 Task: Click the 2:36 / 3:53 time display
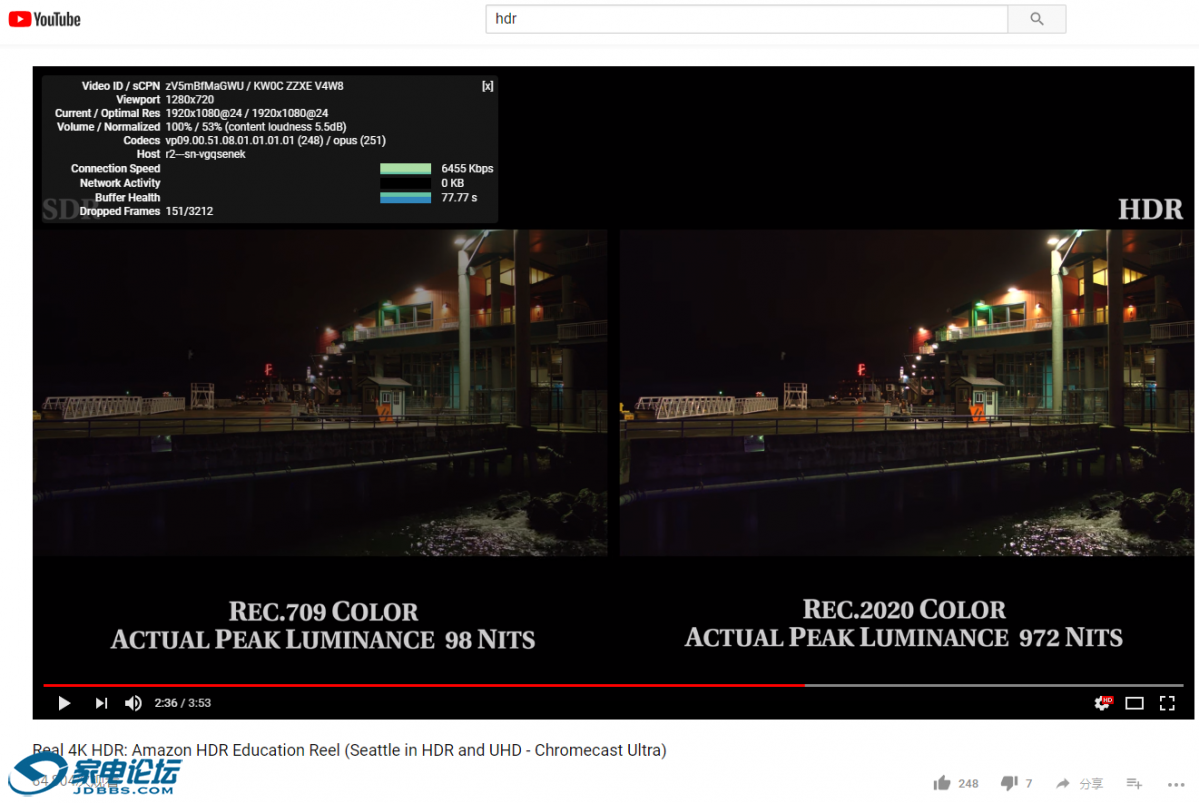(183, 703)
